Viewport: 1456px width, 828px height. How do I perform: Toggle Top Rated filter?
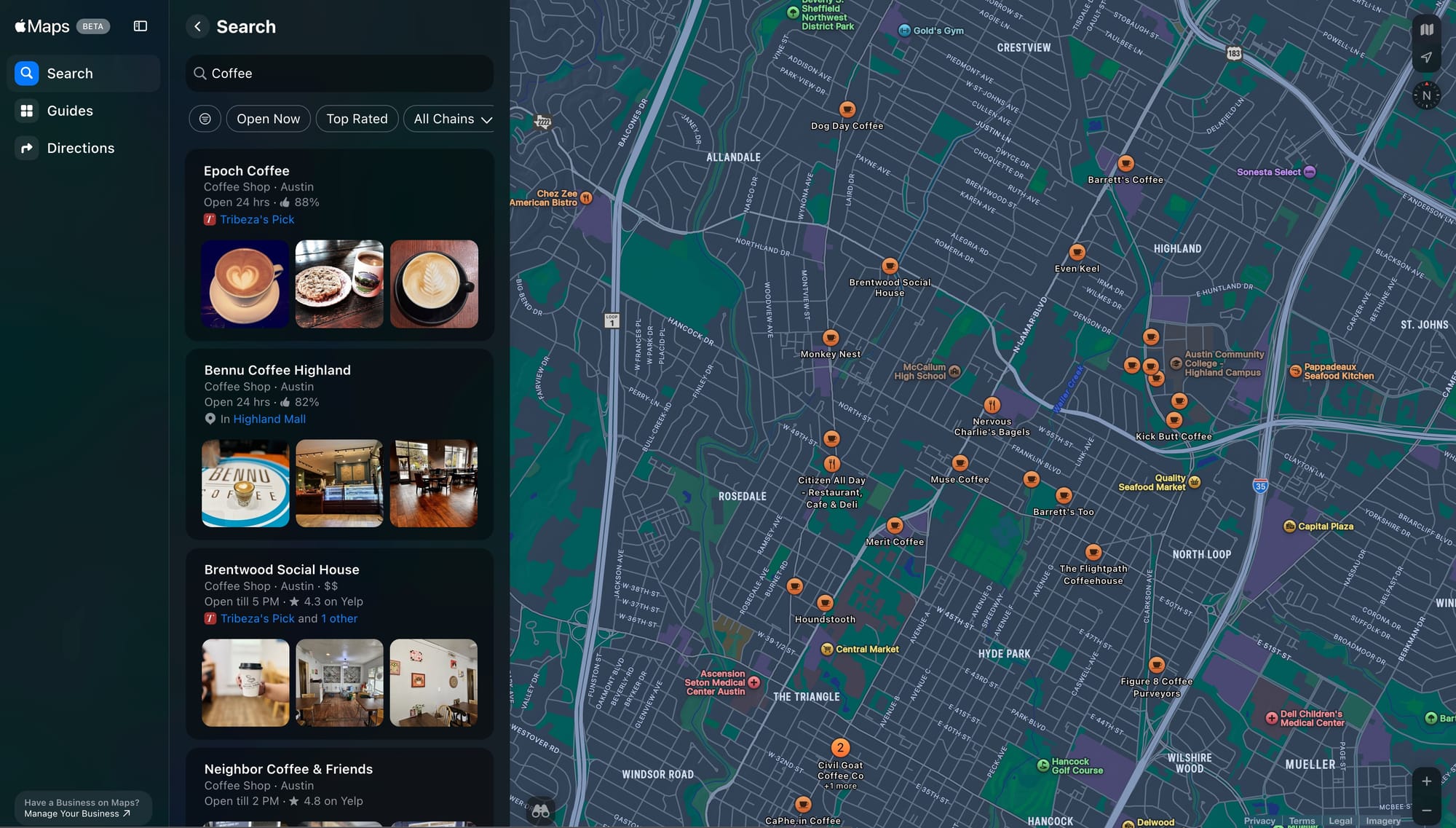357,119
